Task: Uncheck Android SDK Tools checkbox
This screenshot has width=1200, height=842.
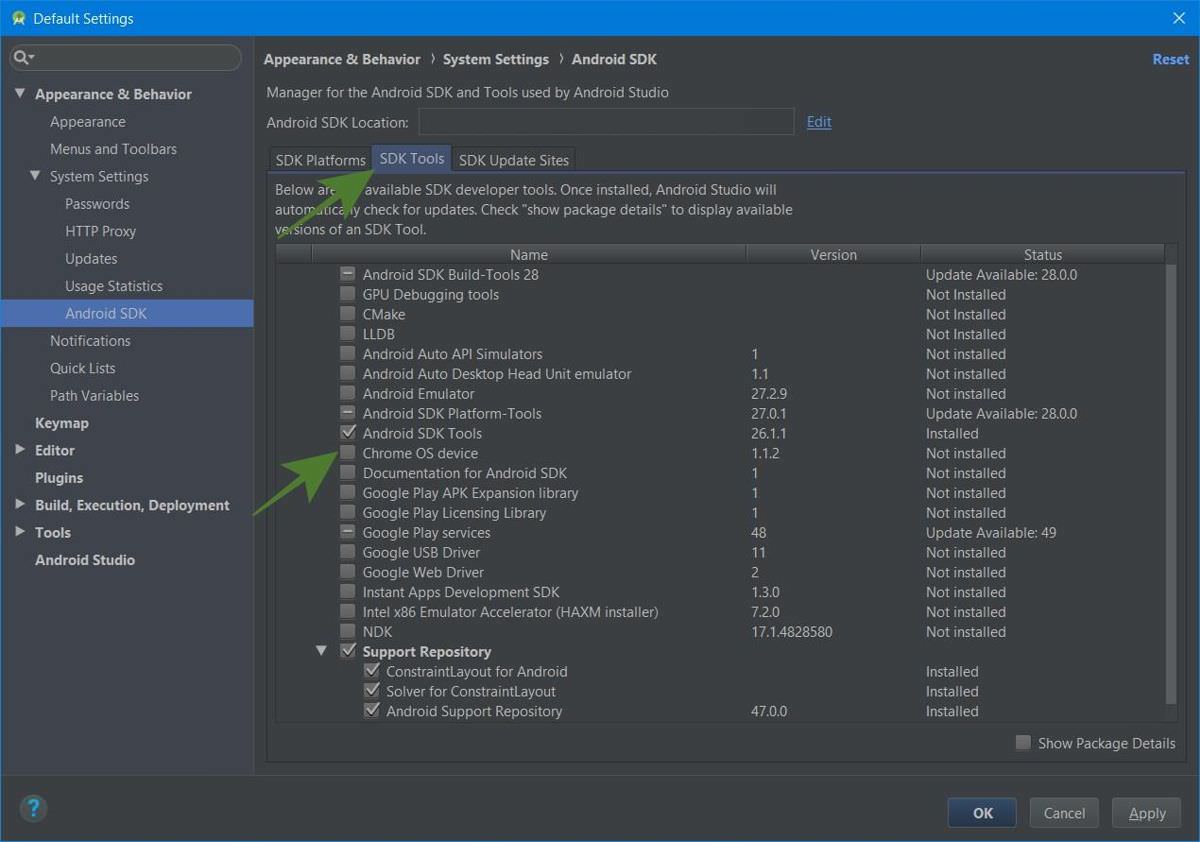Action: [347, 433]
